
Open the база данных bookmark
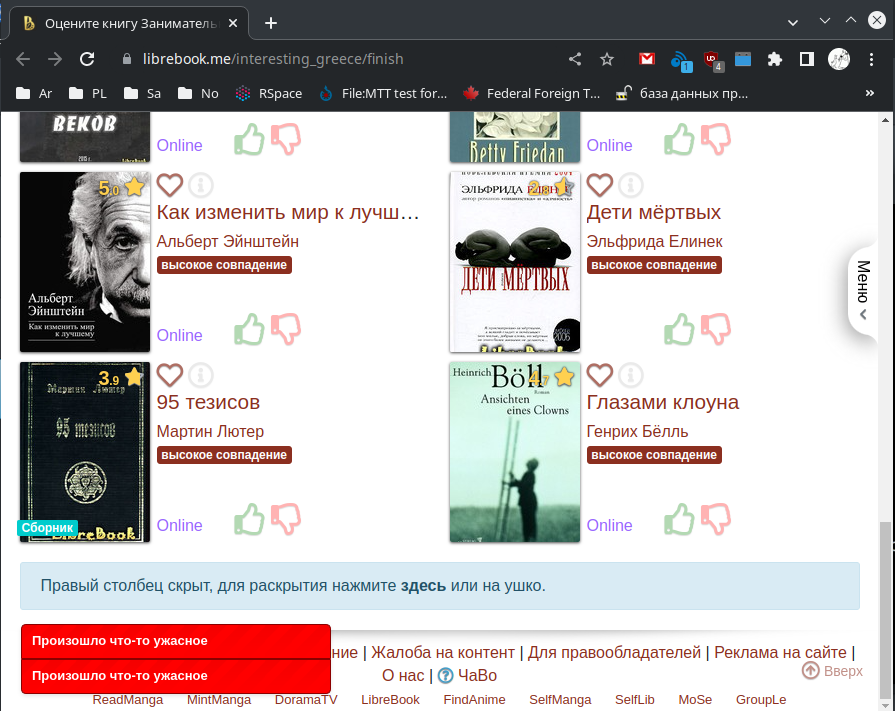pos(682,93)
